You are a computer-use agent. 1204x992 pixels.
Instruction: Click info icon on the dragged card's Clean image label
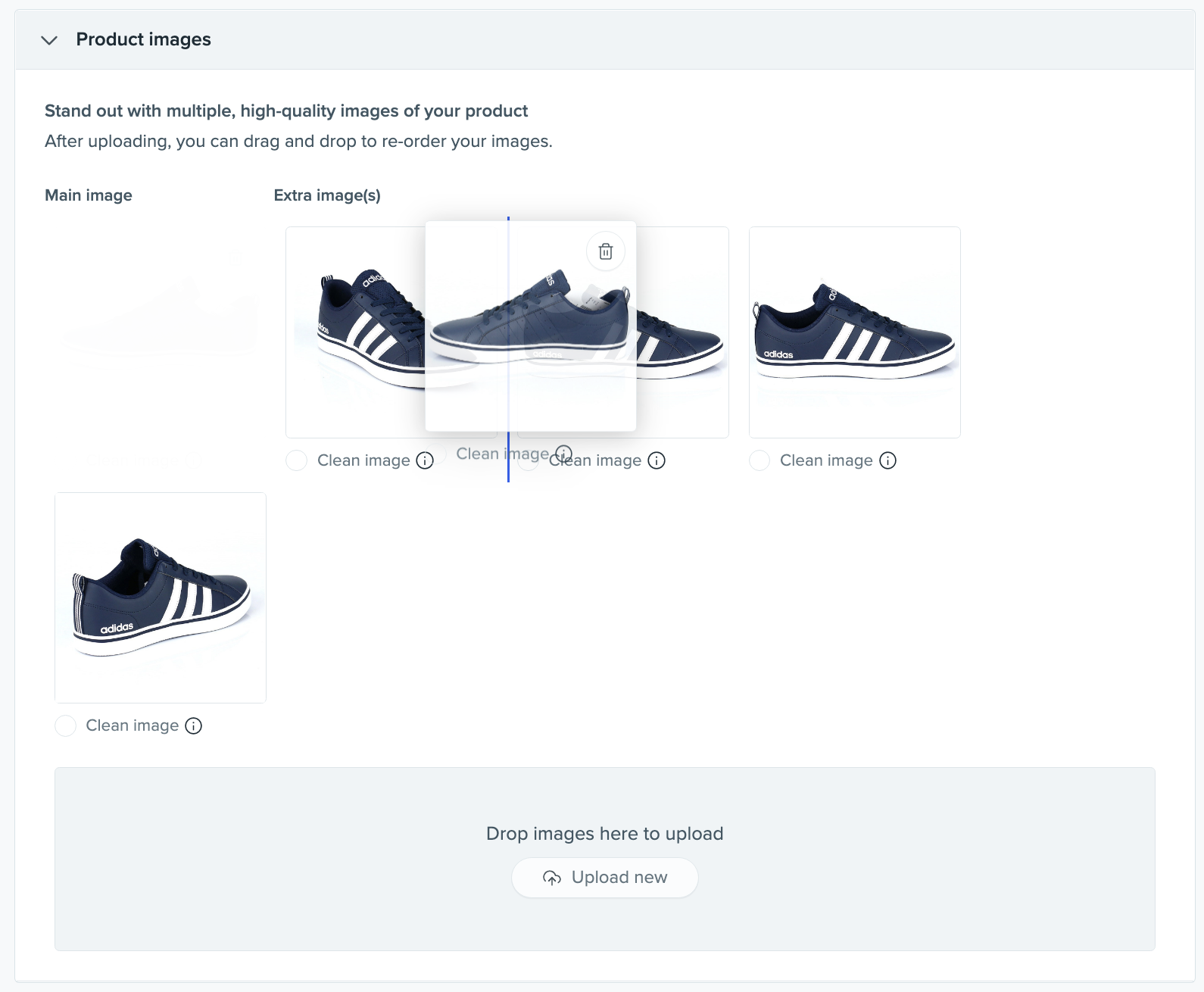(564, 453)
